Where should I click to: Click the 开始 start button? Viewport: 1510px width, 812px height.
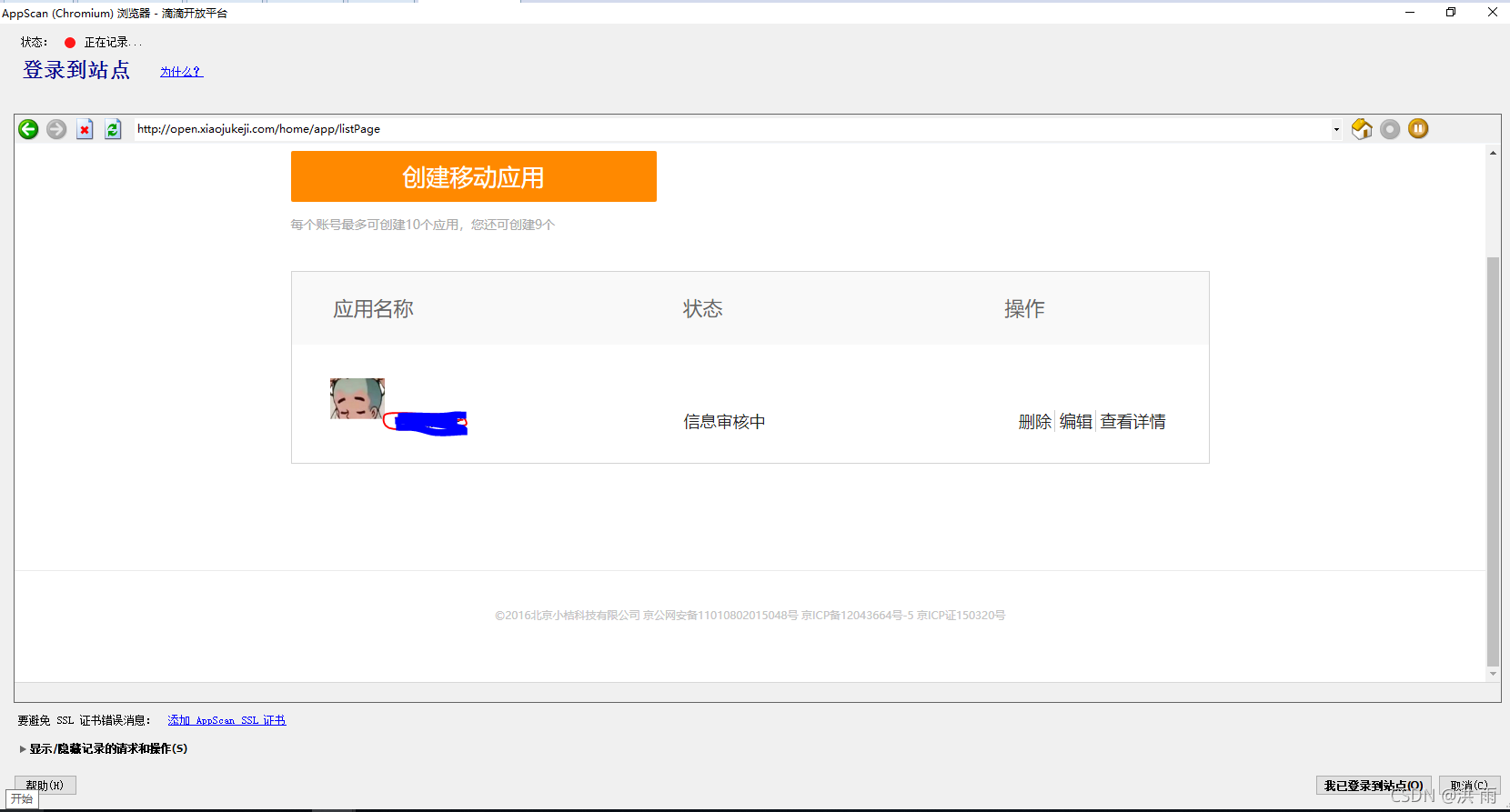click(x=22, y=799)
